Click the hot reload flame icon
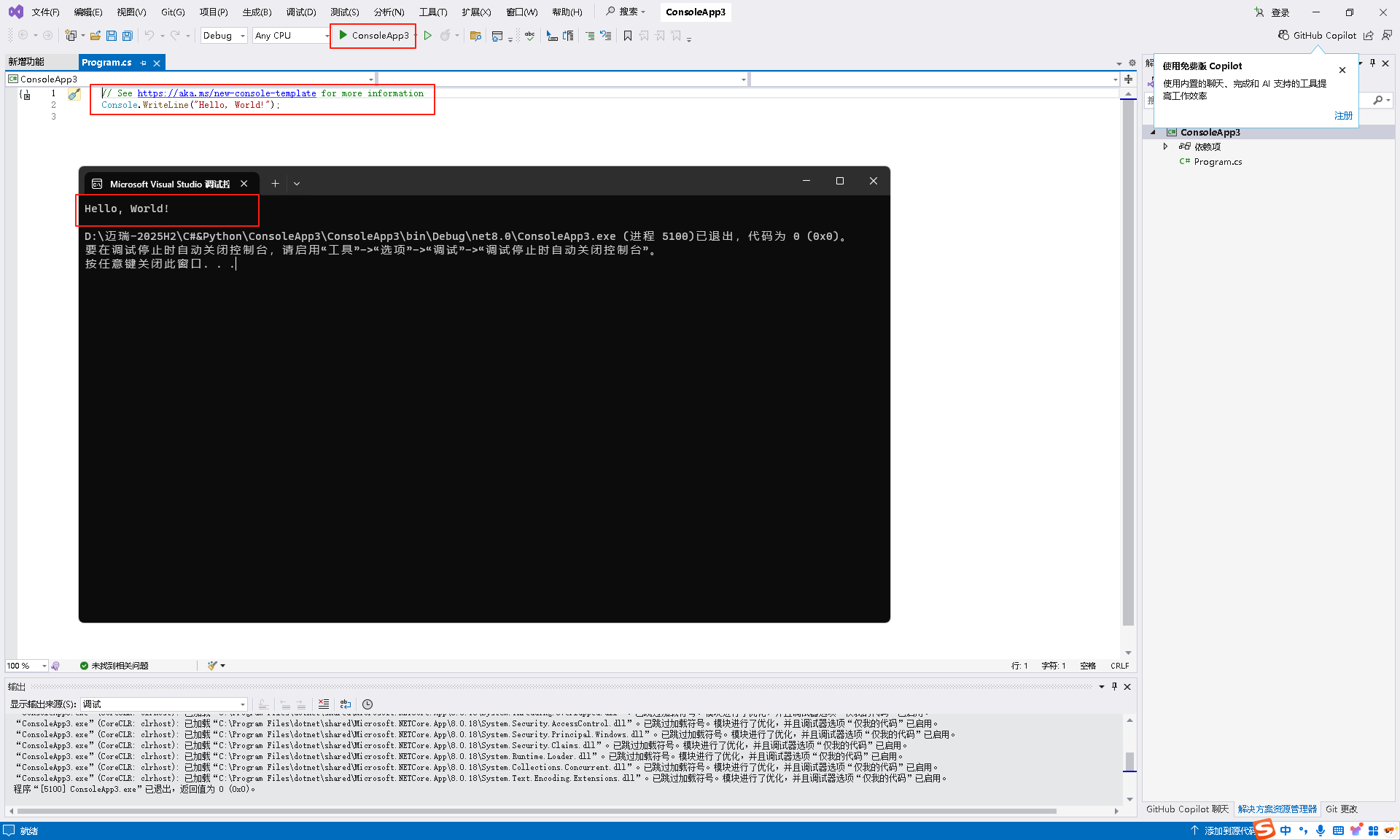1400x840 pixels. 445,35
